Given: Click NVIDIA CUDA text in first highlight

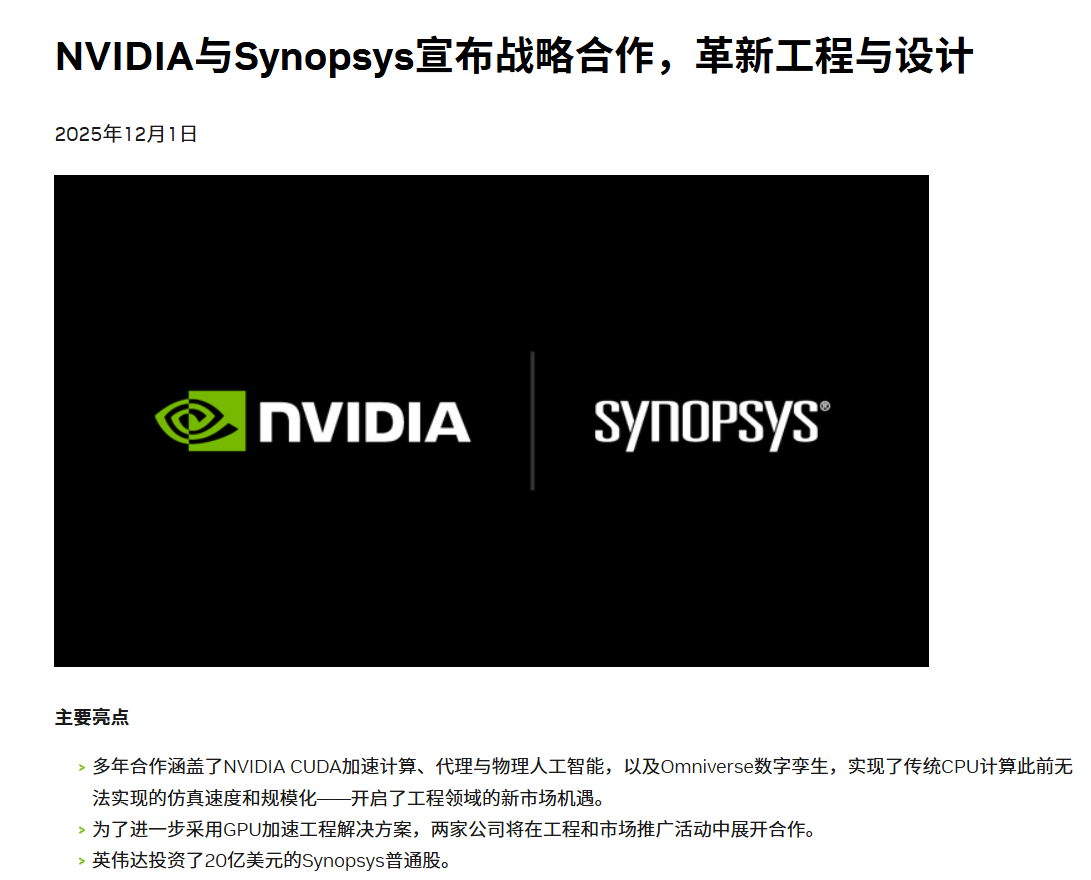Looking at the screenshot, I should (282, 767).
